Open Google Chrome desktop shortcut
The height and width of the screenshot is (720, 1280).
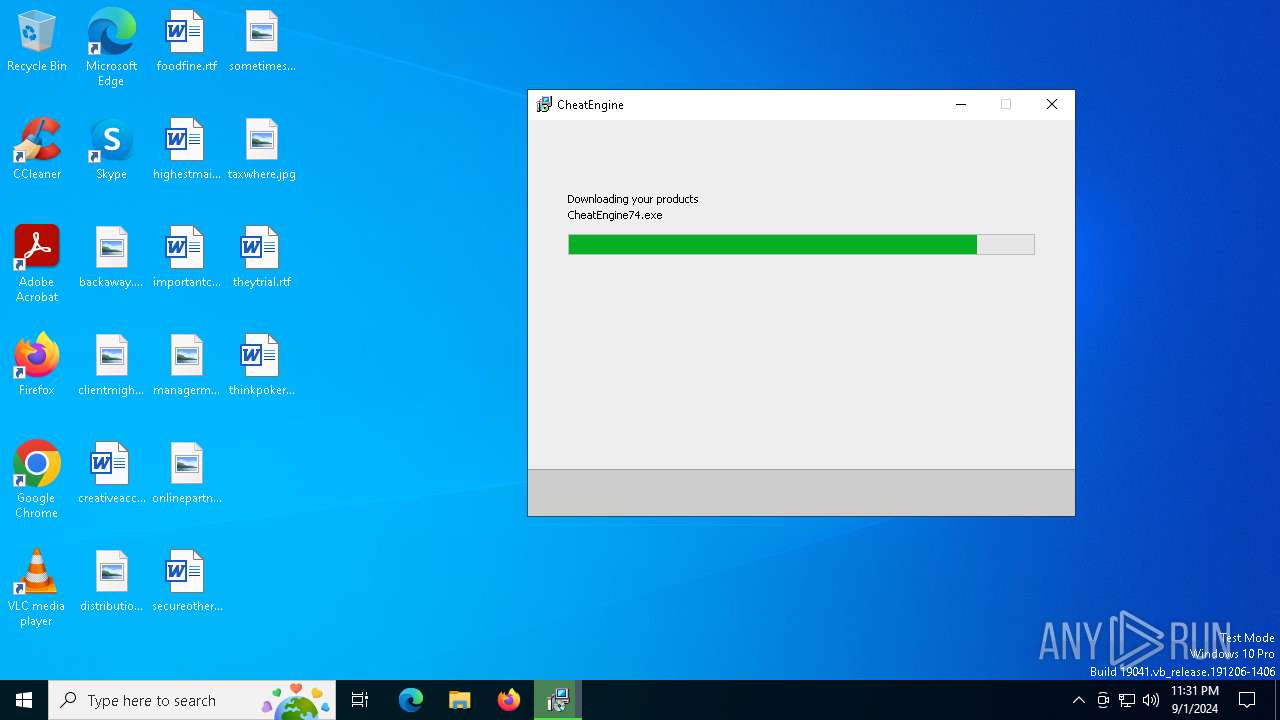[37, 480]
